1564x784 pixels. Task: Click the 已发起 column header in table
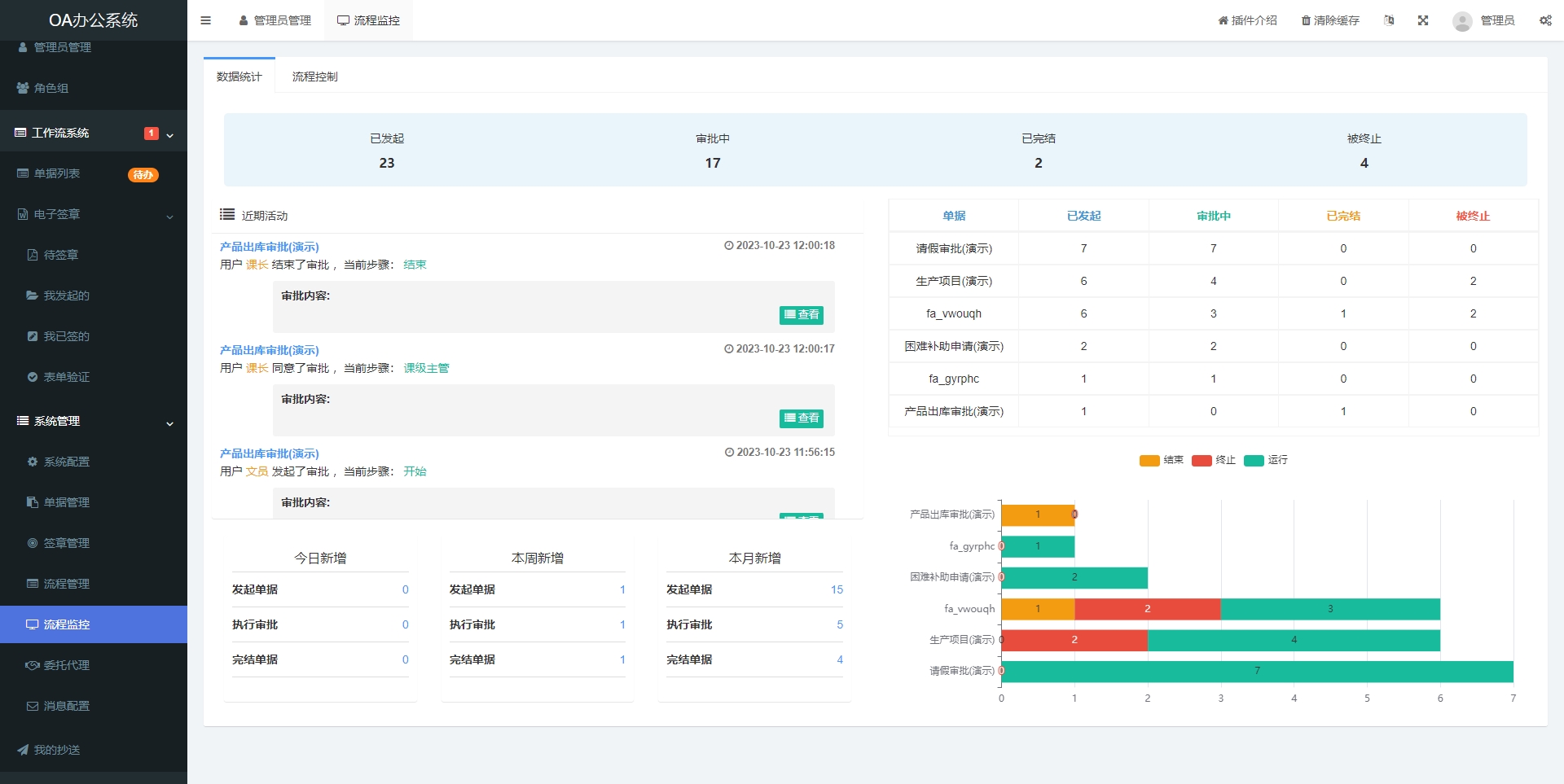1083,216
